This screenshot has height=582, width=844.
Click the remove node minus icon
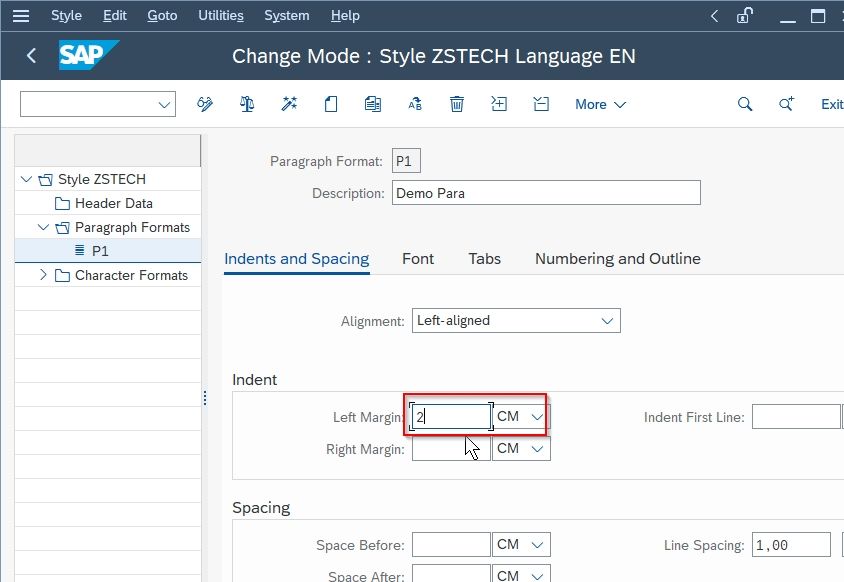(541, 104)
